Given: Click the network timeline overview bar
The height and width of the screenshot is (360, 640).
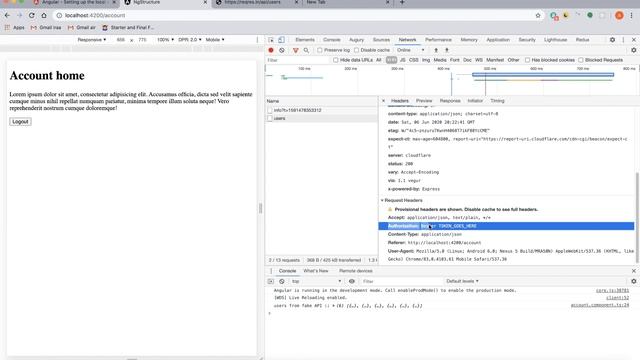Looking at the screenshot, I should tap(543, 75).
